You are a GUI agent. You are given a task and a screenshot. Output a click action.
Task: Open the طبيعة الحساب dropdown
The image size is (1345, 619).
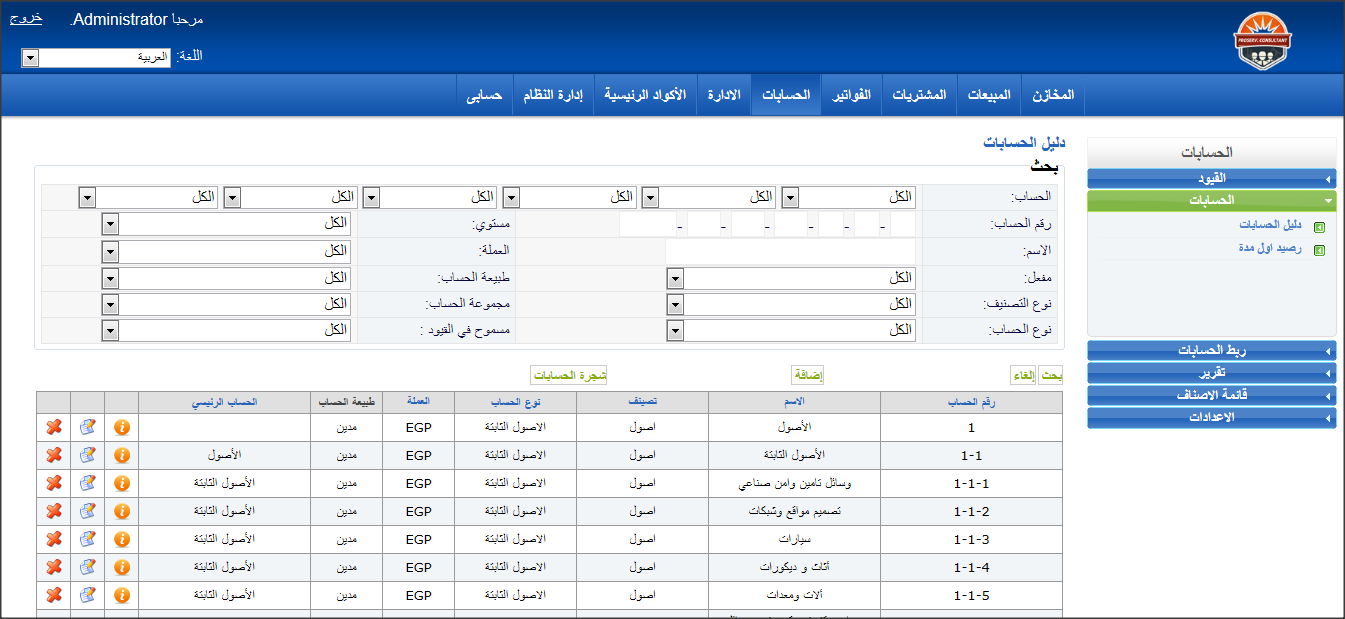(226, 278)
